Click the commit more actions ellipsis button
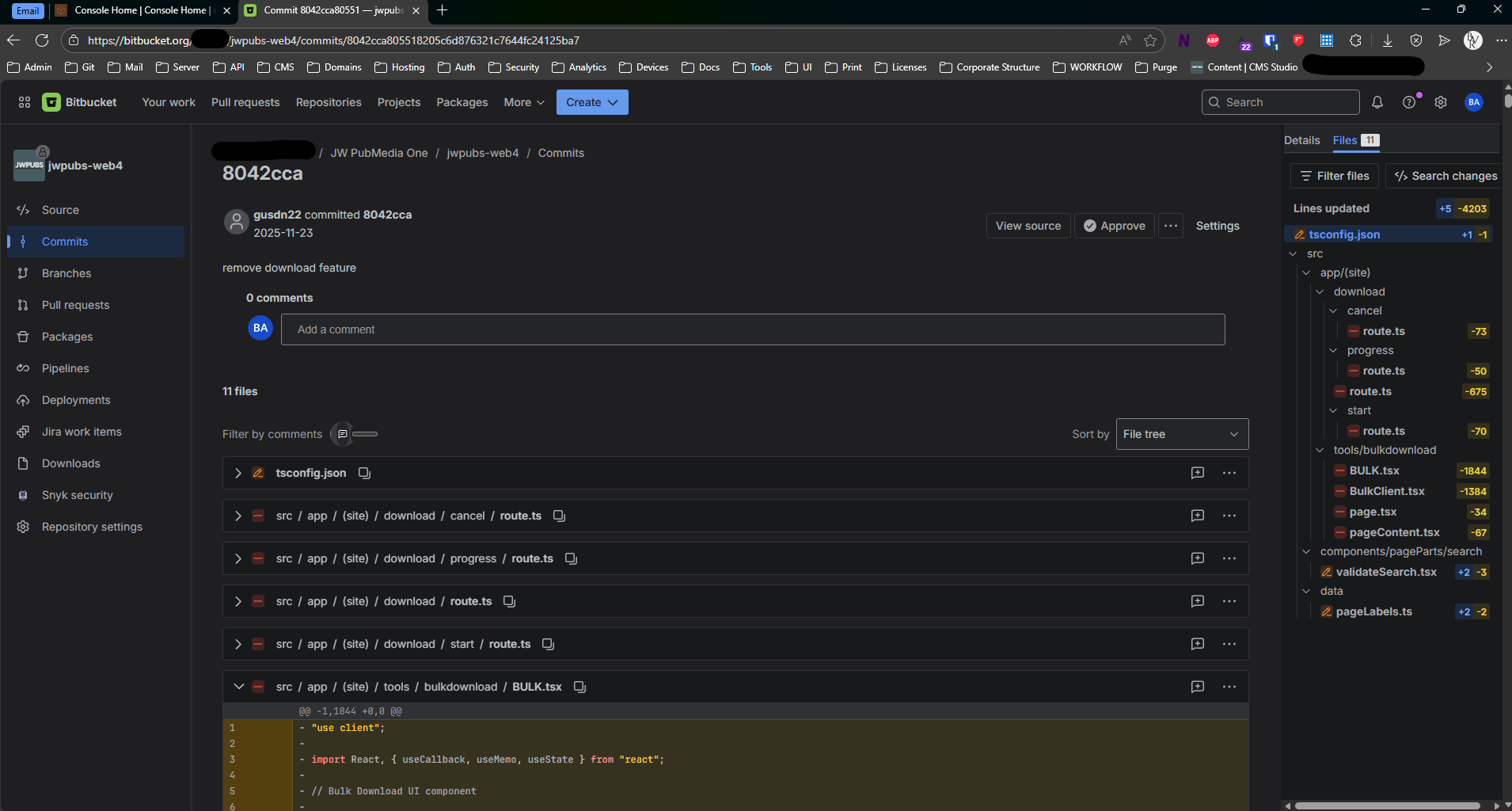The height and width of the screenshot is (811, 1512). 1171,226
